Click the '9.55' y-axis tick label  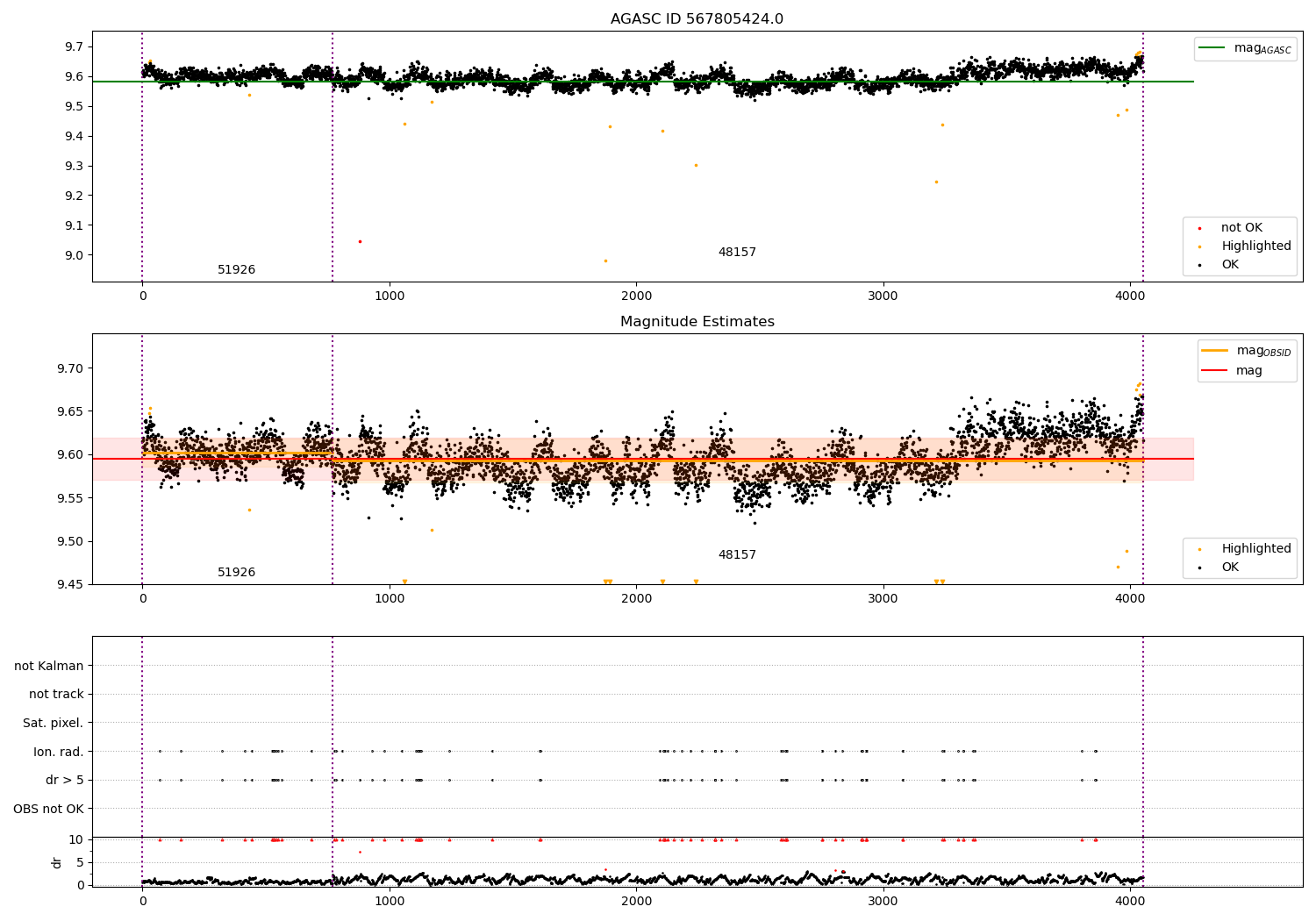click(70, 498)
